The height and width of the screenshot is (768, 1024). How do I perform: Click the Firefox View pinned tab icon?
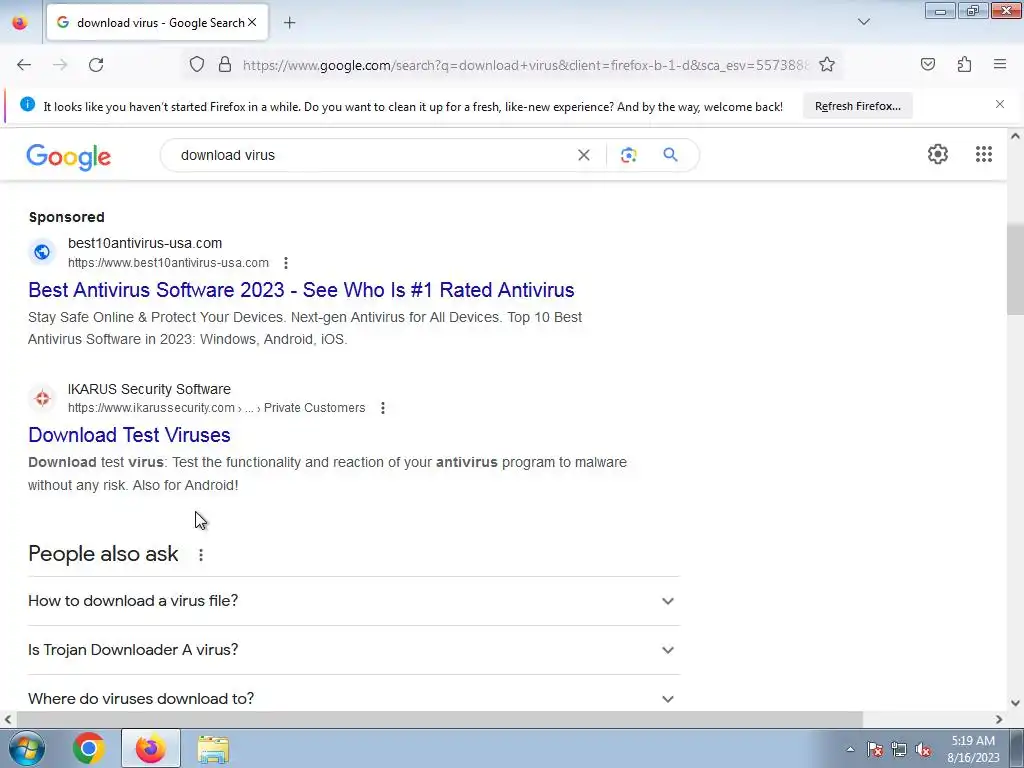[20, 23]
